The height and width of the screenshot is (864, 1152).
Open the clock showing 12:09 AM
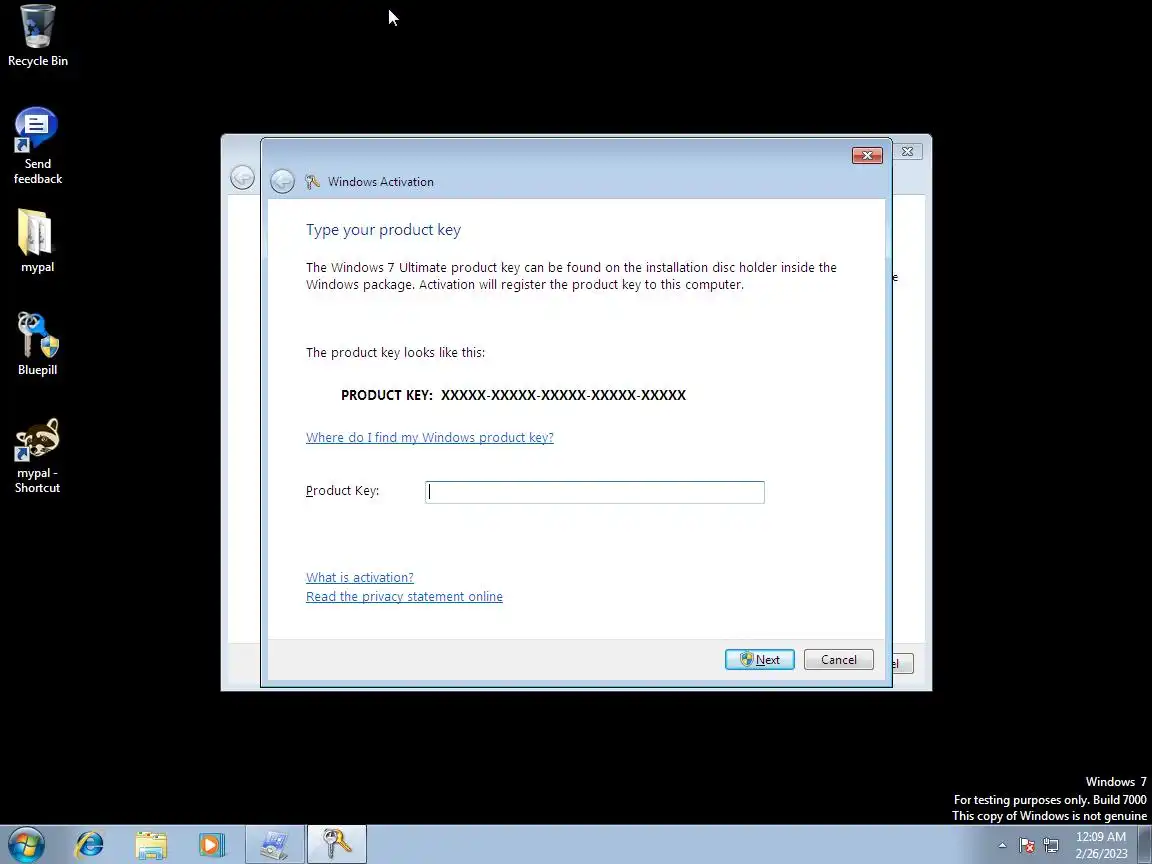click(x=1101, y=845)
